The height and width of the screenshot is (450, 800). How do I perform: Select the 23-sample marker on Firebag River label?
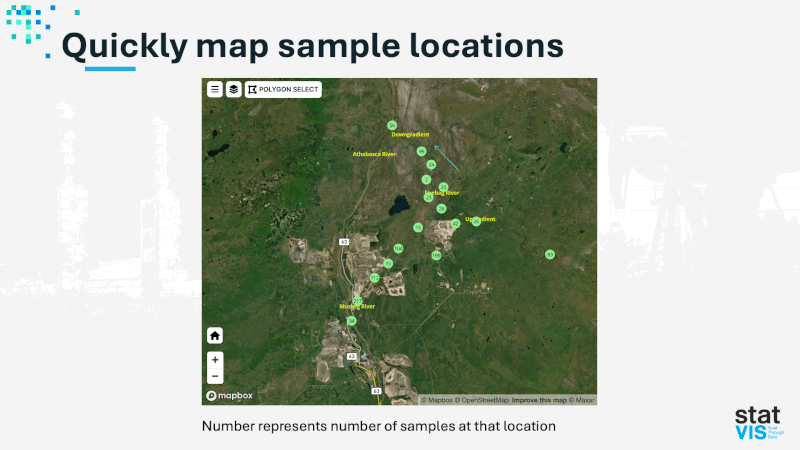(x=429, y=197)
